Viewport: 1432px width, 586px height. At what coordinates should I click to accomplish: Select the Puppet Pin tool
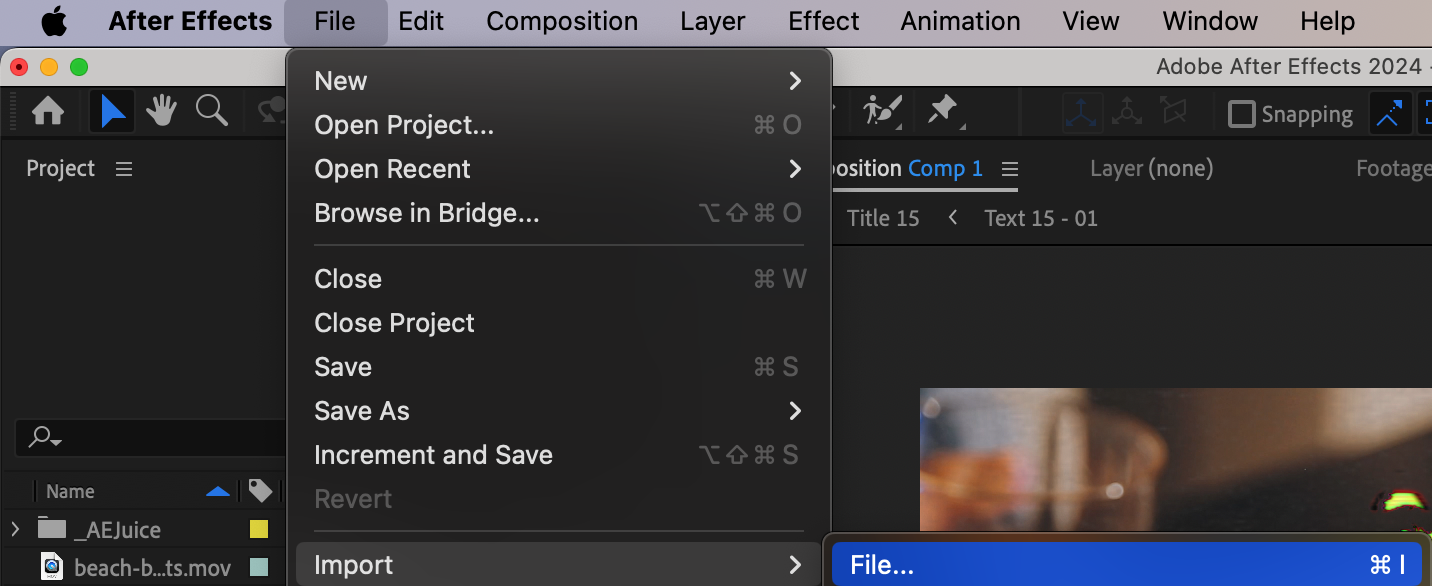(942, 110)
